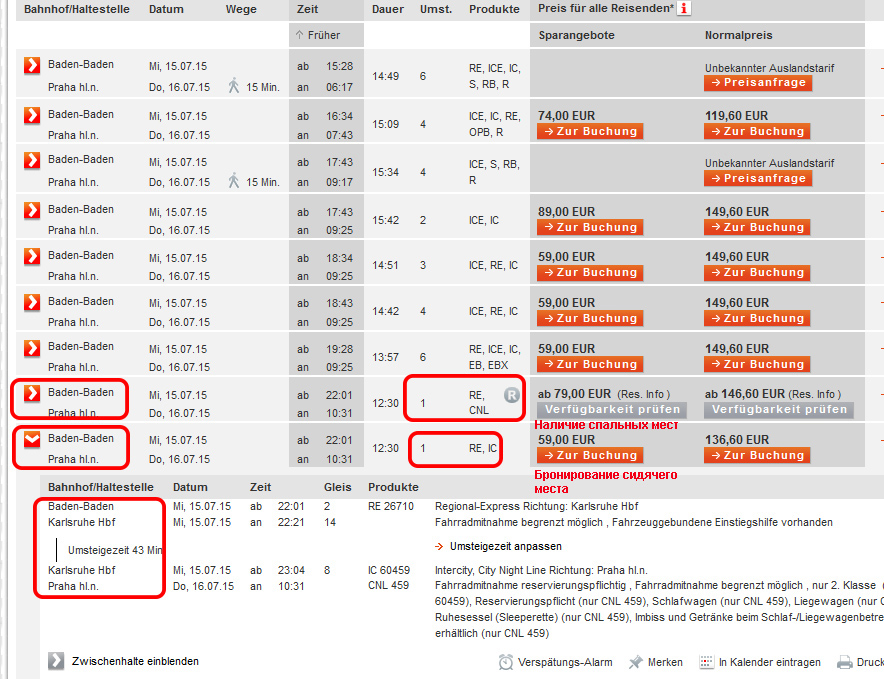
Task: Click train number RE 26710
Action: point(391,506)
